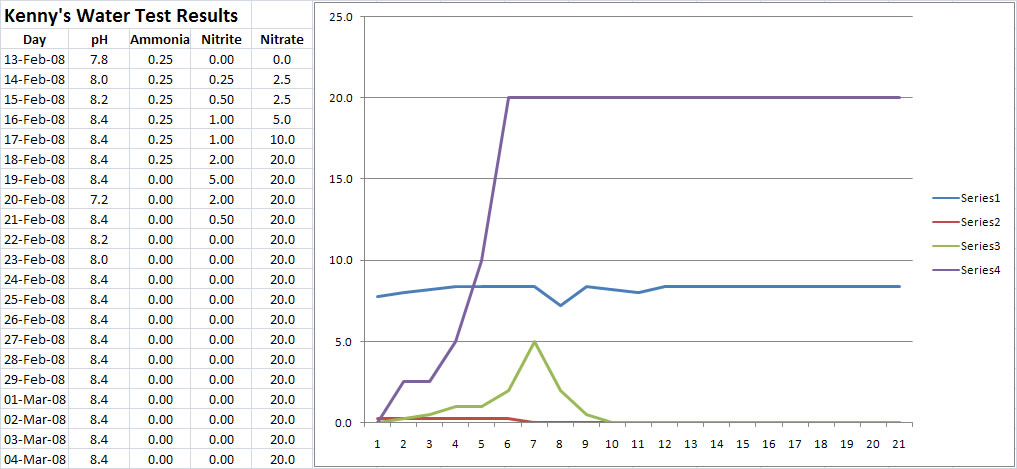The height and width of the screenshot is (469, 1017).
Task: Click the Ammonia column header cell
Action: (158, 40)
